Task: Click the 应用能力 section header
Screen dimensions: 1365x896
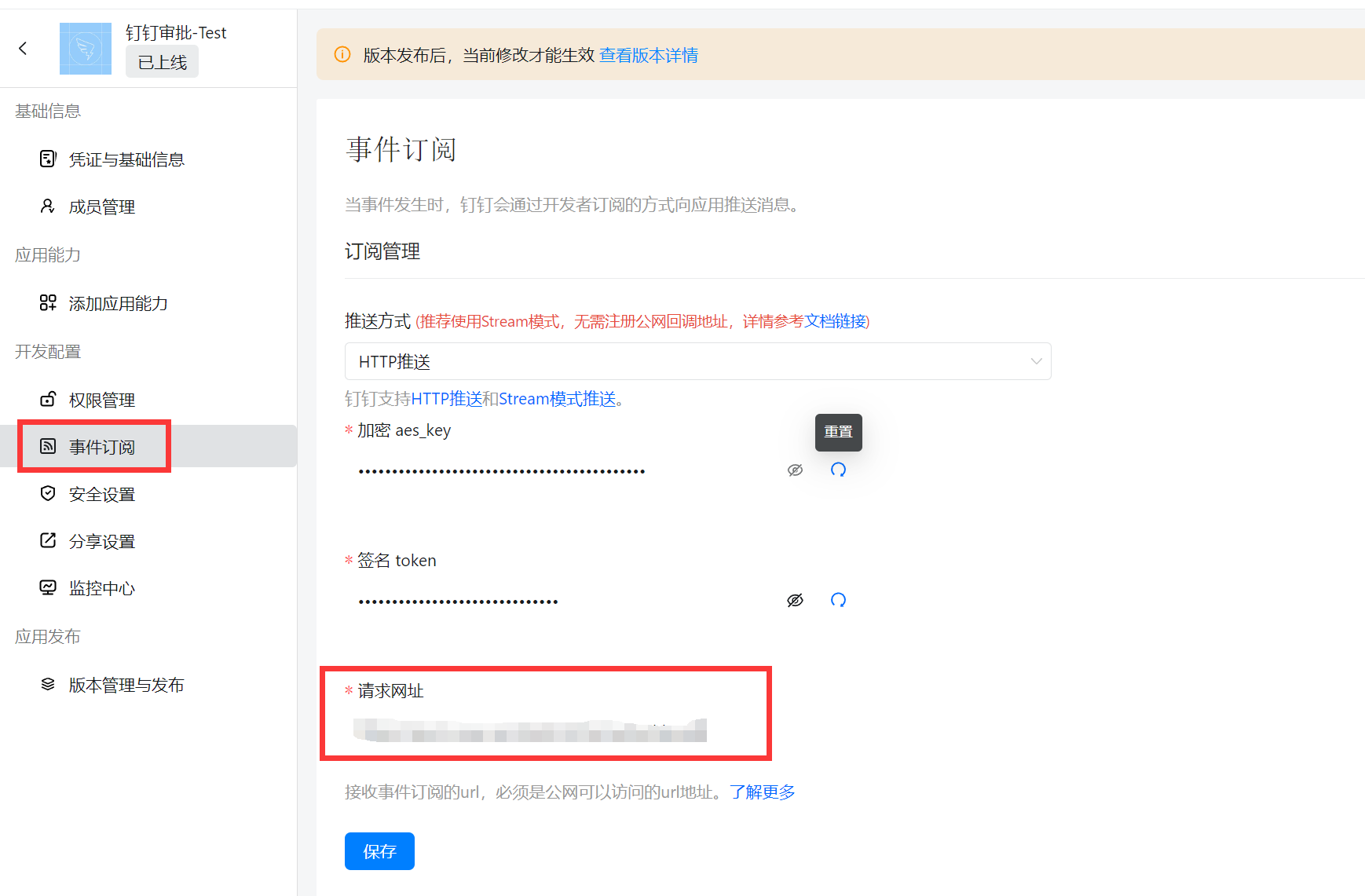Action: (48, 254)
